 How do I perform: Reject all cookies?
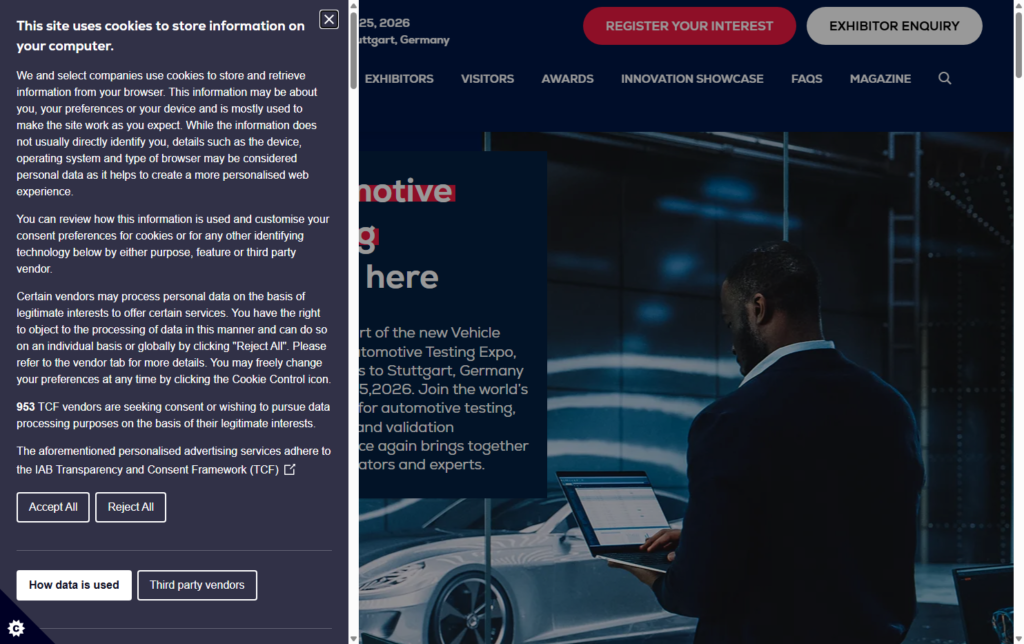point(131,507)
